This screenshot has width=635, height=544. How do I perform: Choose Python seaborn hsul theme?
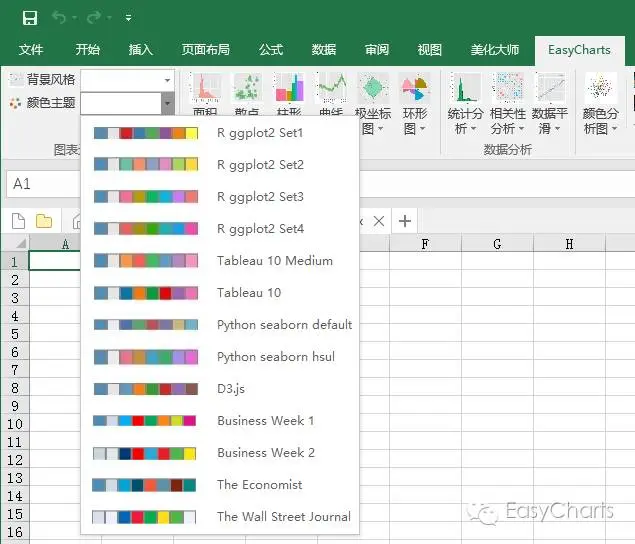[220, 357]
